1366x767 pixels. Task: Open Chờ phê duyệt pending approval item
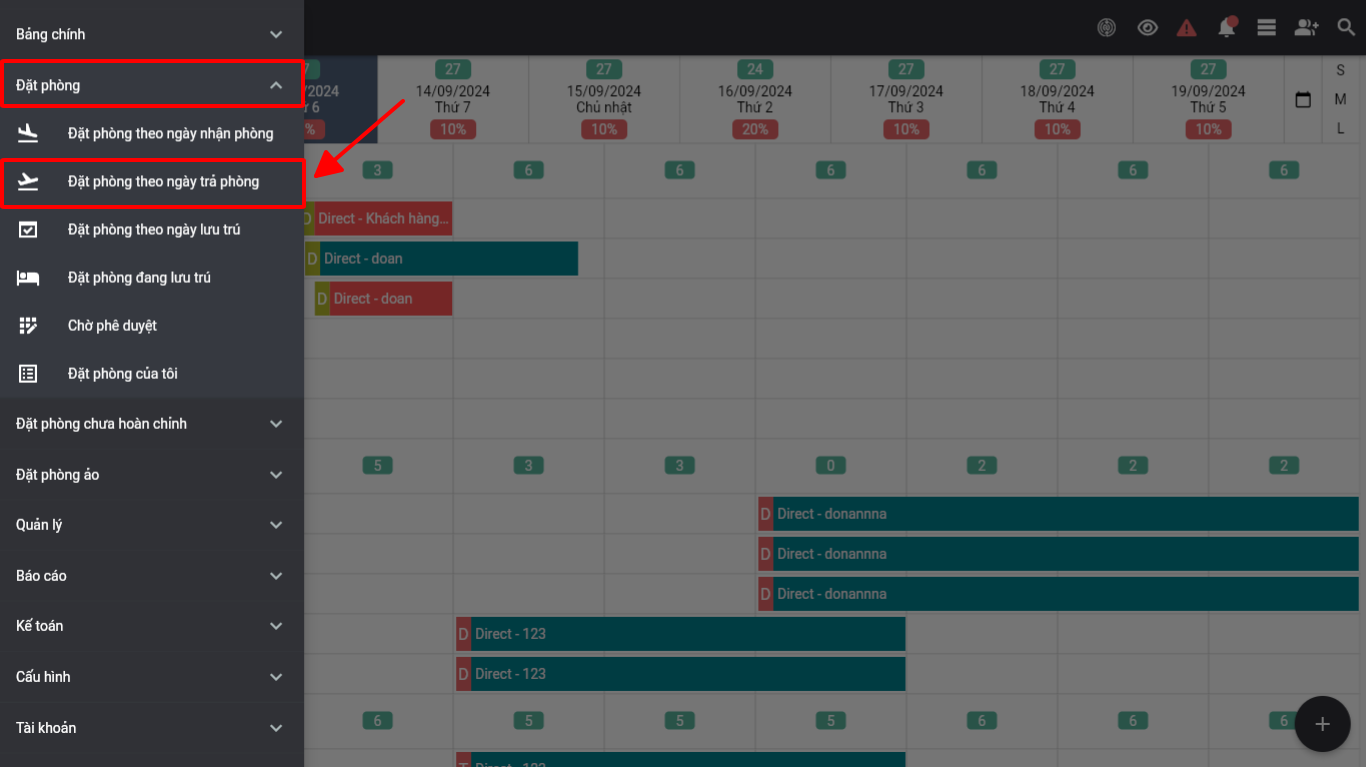point(152,325)
